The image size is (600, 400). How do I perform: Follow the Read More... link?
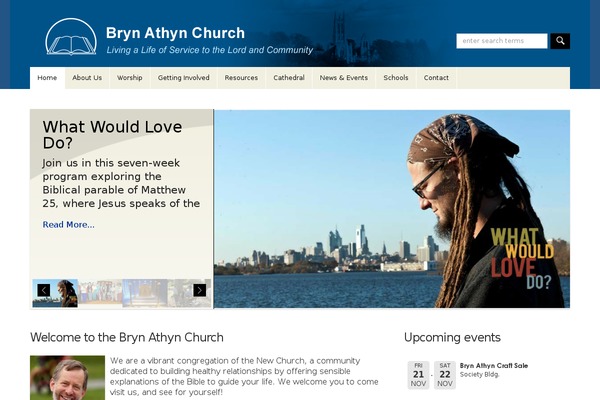(68, 225)
